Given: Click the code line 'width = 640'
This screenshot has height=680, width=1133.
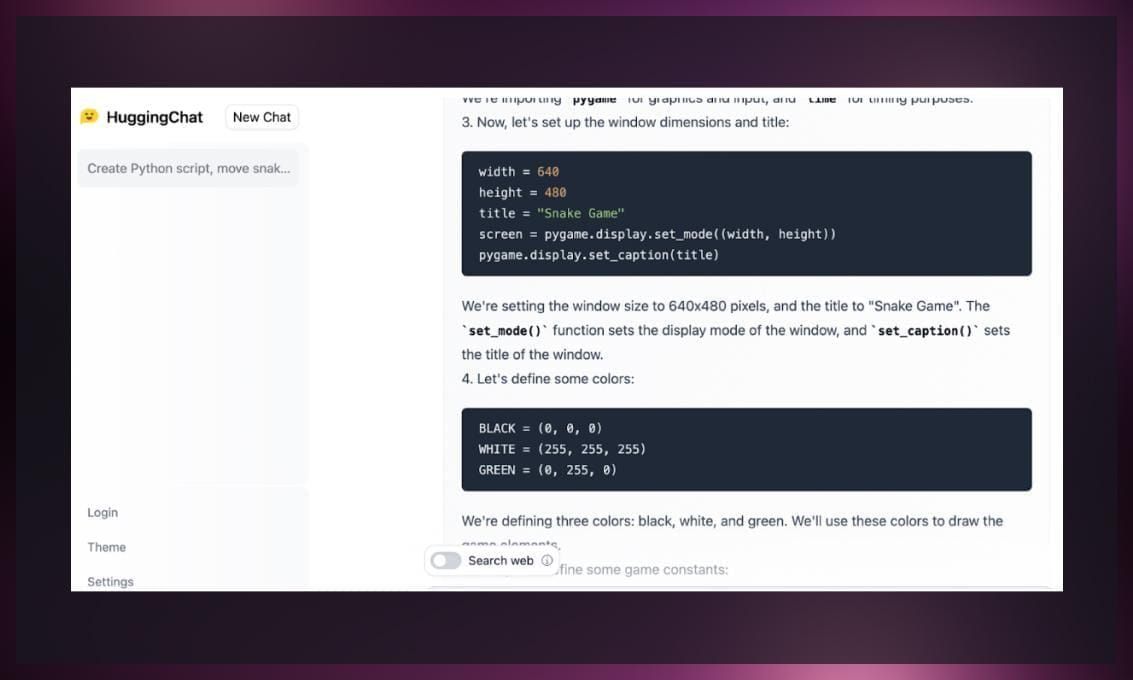Looking at the screenshot, I should pyautogui.click(x=519, y=172).
